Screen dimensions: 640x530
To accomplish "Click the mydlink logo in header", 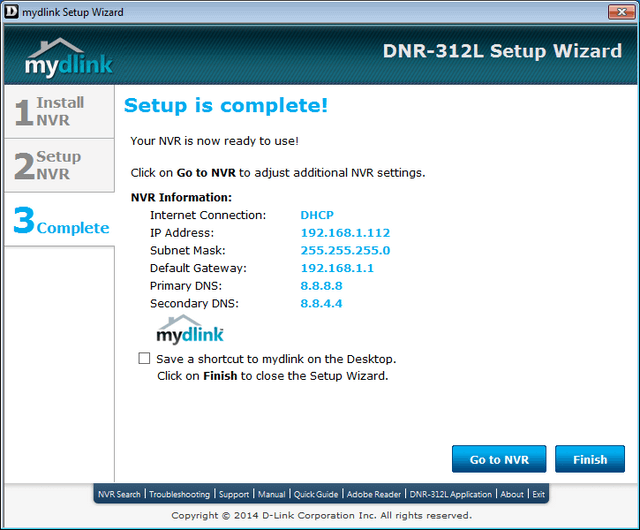I will pos(69,57).
